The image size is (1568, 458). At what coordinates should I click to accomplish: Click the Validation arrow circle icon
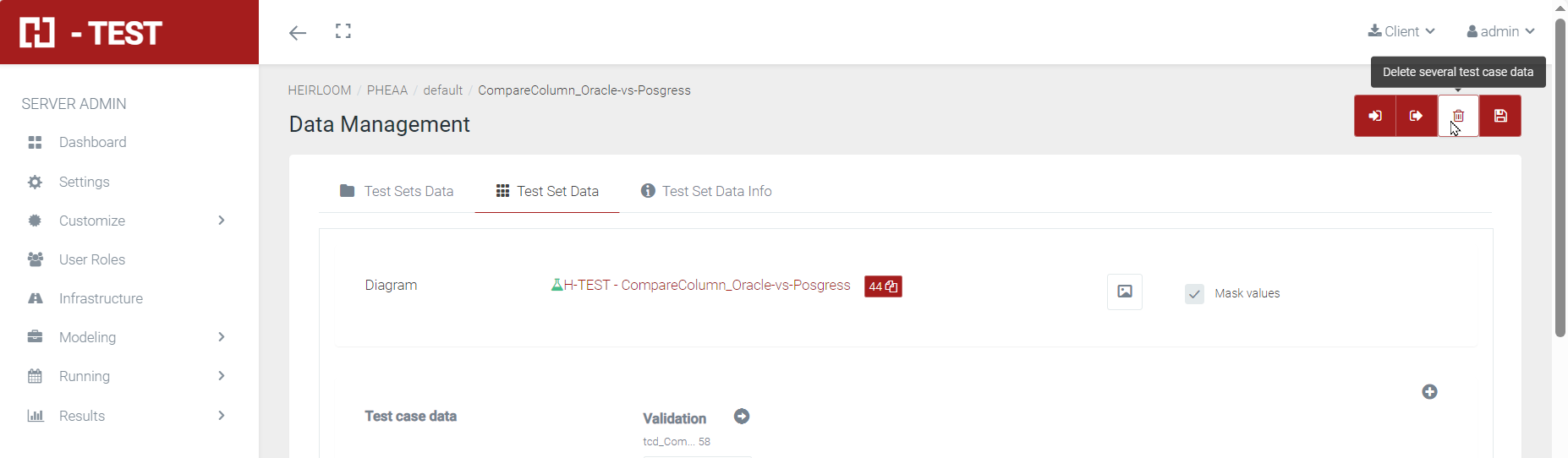[742, 417]
